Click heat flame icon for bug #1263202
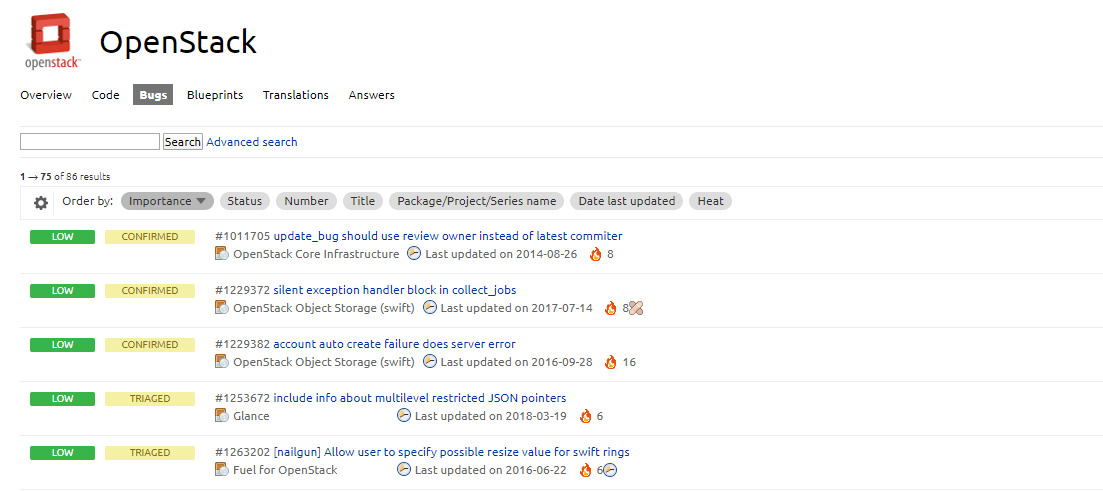Image resolution: width=1103 pixels, height=492 pixels. pos(585,470)
